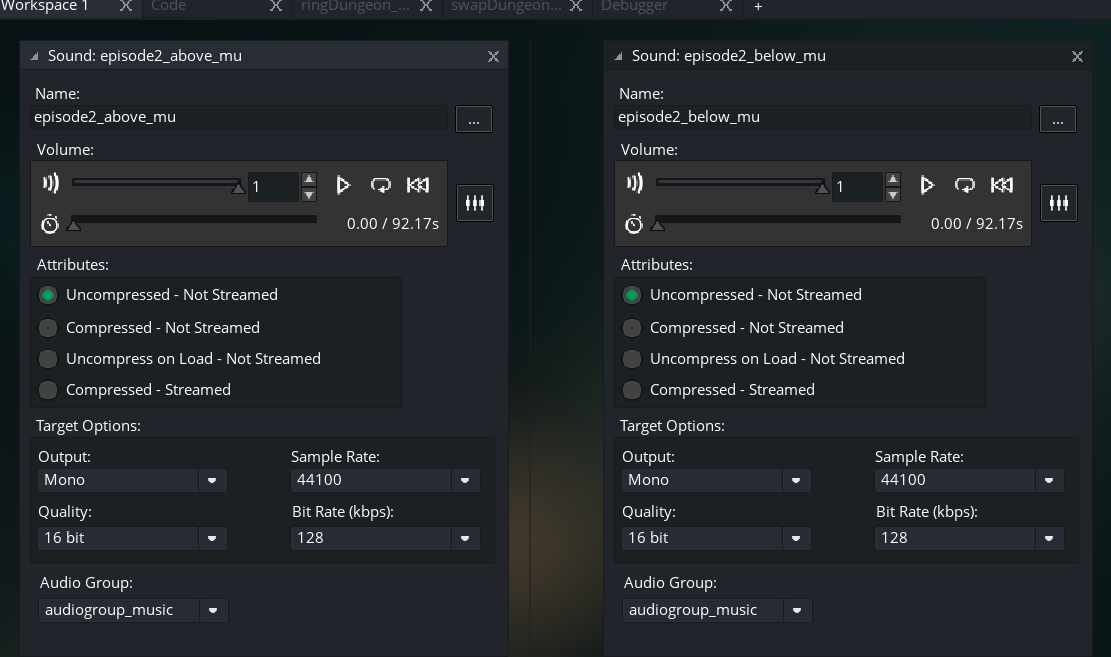The image size is (1111, 657).
Task: Open Output dropdown in episode2_below_mu
Action: pyautogui.click(x=796, y=481)
